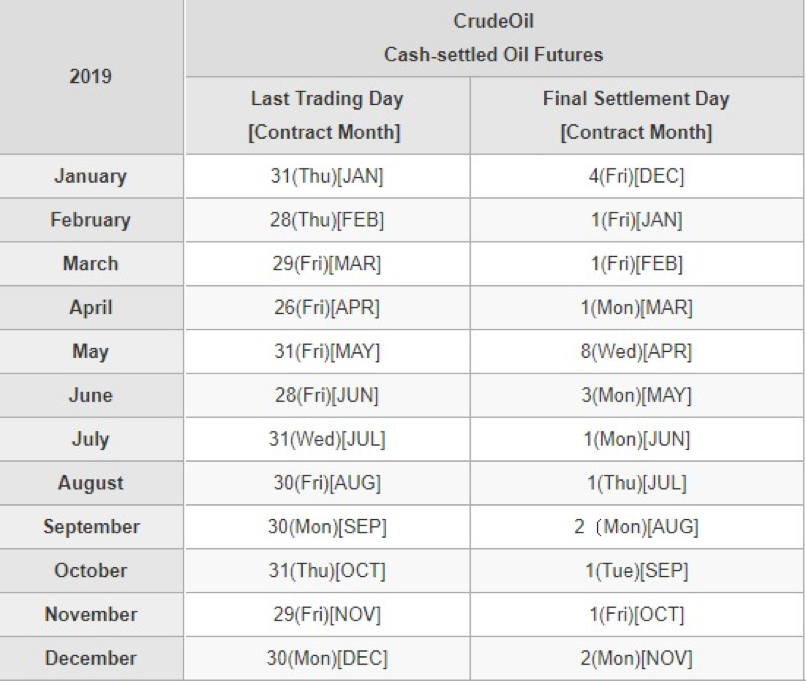Select the January row label
This screenshot has width=806, height=681.
point(91,176)
